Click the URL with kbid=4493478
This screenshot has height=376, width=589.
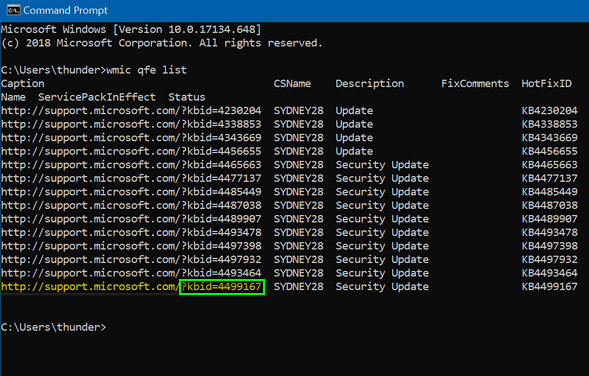pyautogui.click(x=131, y=232)
